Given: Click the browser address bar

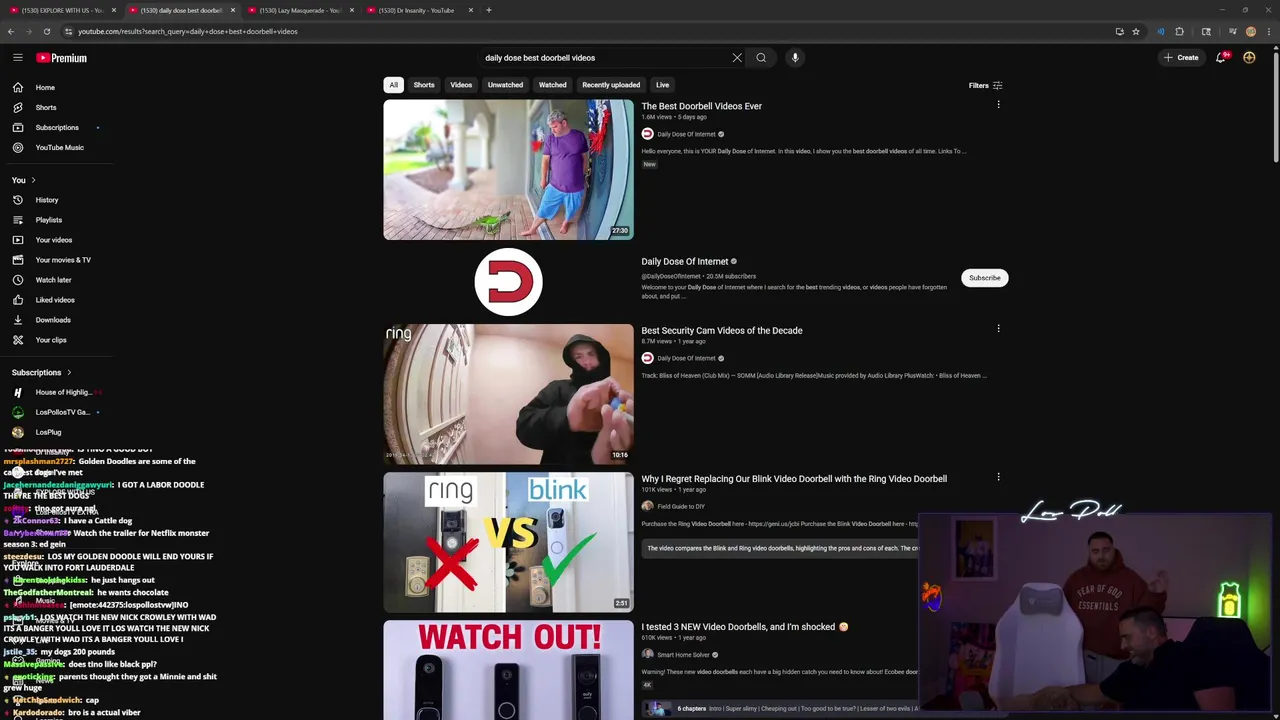Looking at the screenshot, I should [590, 31].
